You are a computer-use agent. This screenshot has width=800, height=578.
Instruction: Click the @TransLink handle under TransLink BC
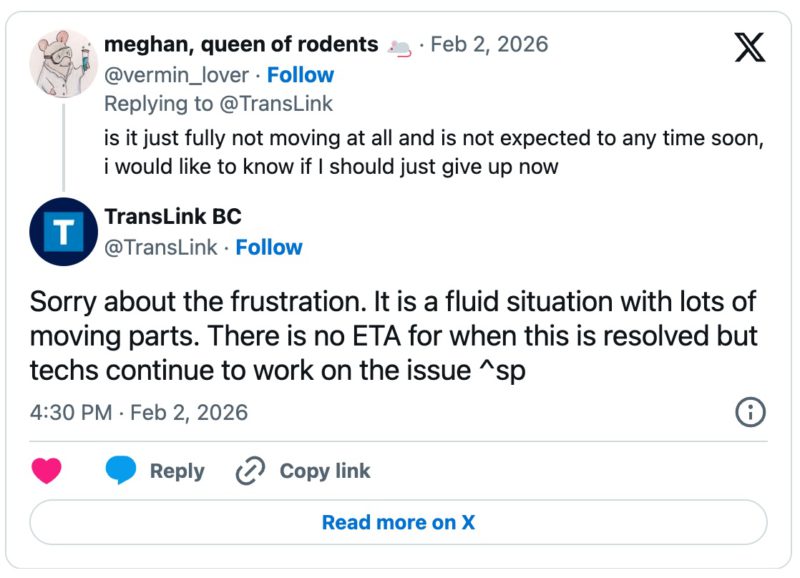(160, 247)
